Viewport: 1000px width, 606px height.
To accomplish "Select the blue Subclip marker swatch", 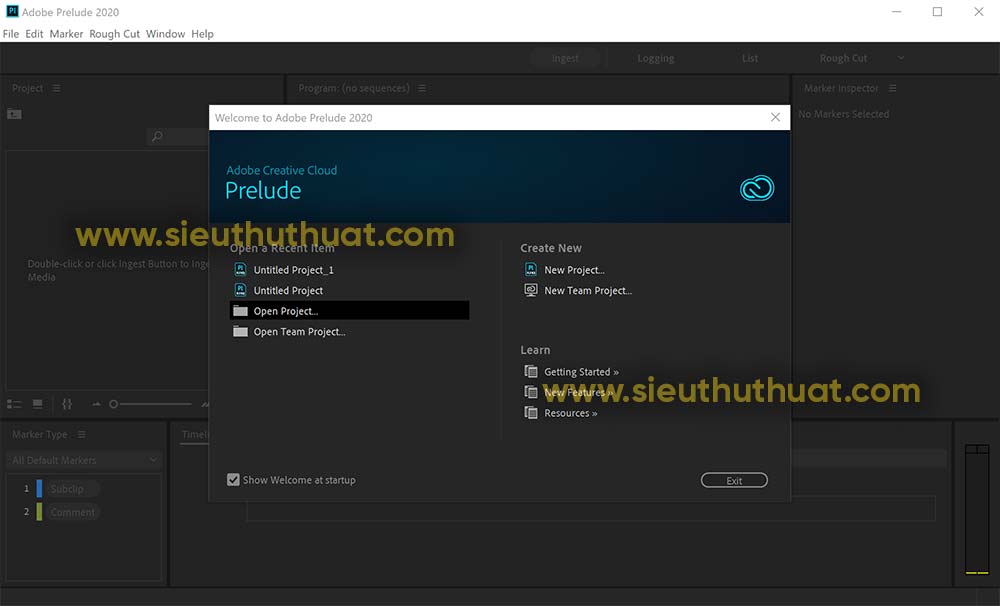I will pos(39,489).
